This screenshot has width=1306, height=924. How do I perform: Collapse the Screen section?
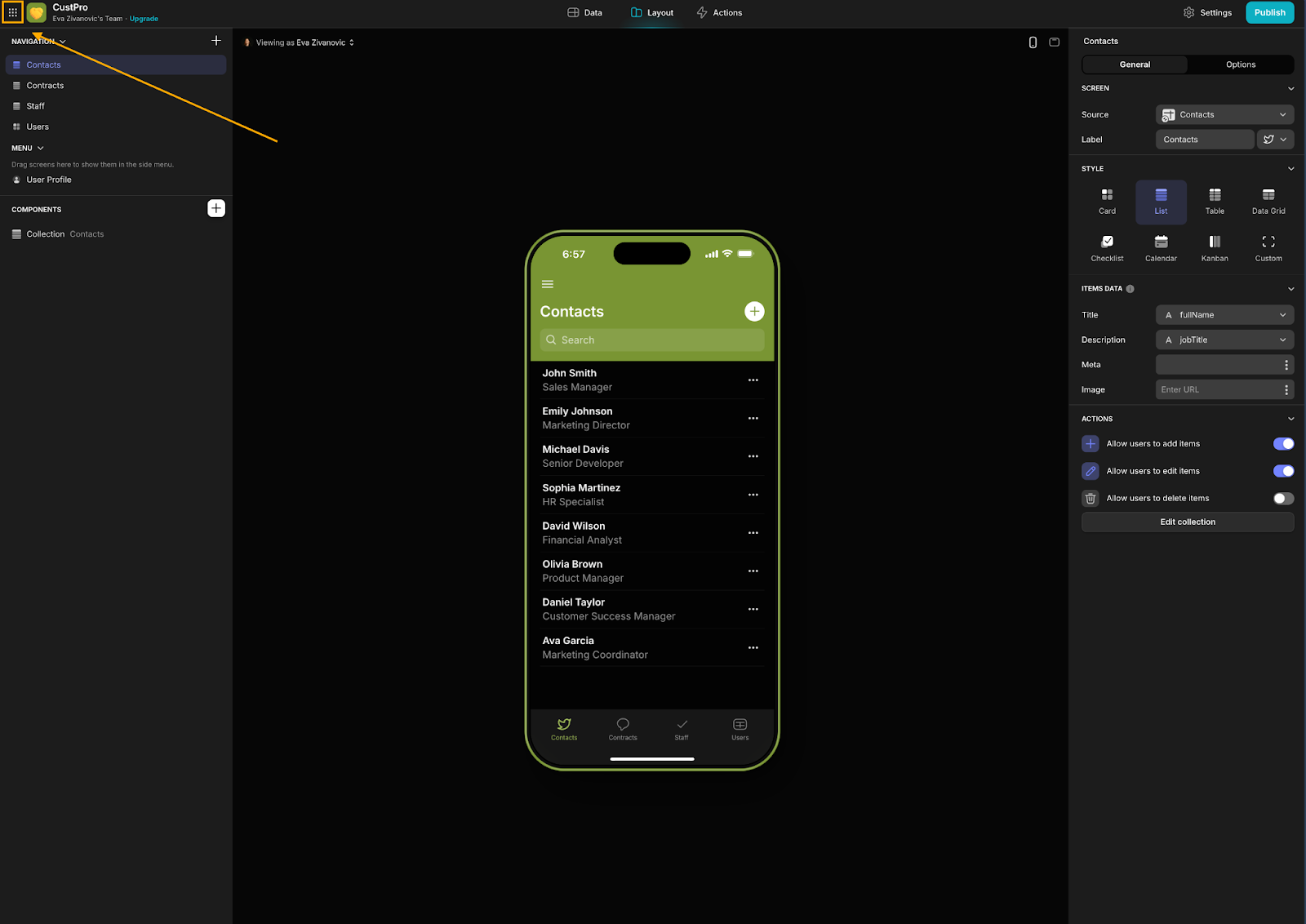pyautogui.click(x=1290, y=88)
